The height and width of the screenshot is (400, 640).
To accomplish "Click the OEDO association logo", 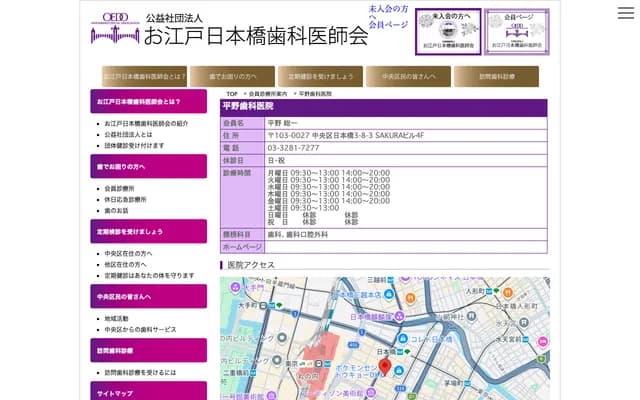I will pyautogui.click(x=114, y=30).
